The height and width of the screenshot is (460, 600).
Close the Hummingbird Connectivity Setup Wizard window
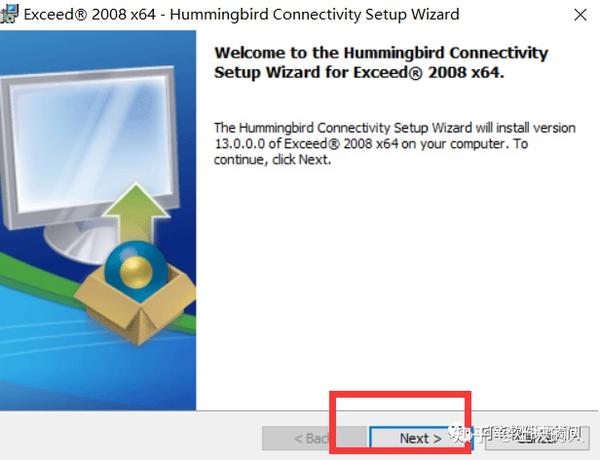[580, 15]
